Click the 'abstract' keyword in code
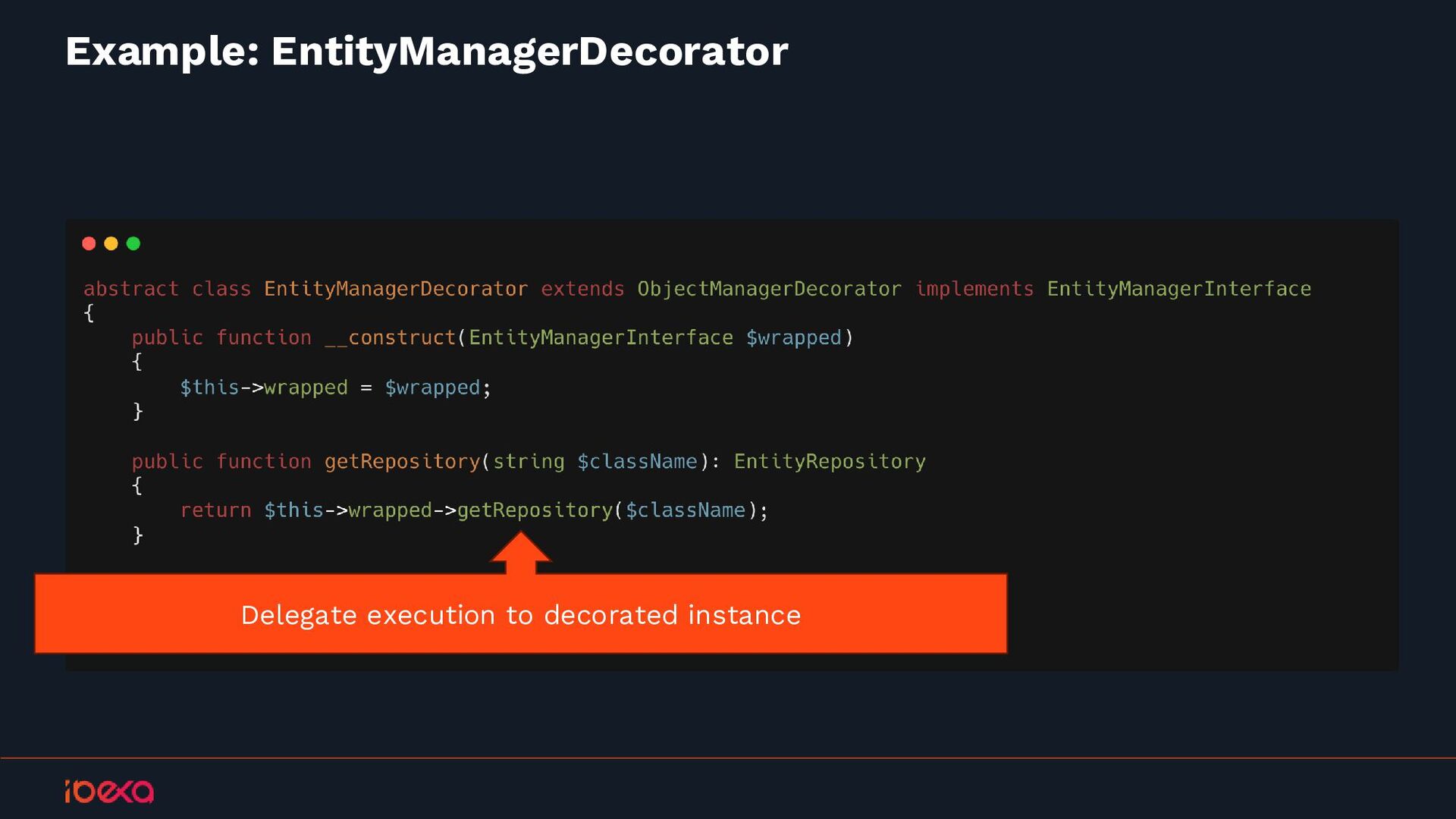The image size is (1456, 819). 130,289
